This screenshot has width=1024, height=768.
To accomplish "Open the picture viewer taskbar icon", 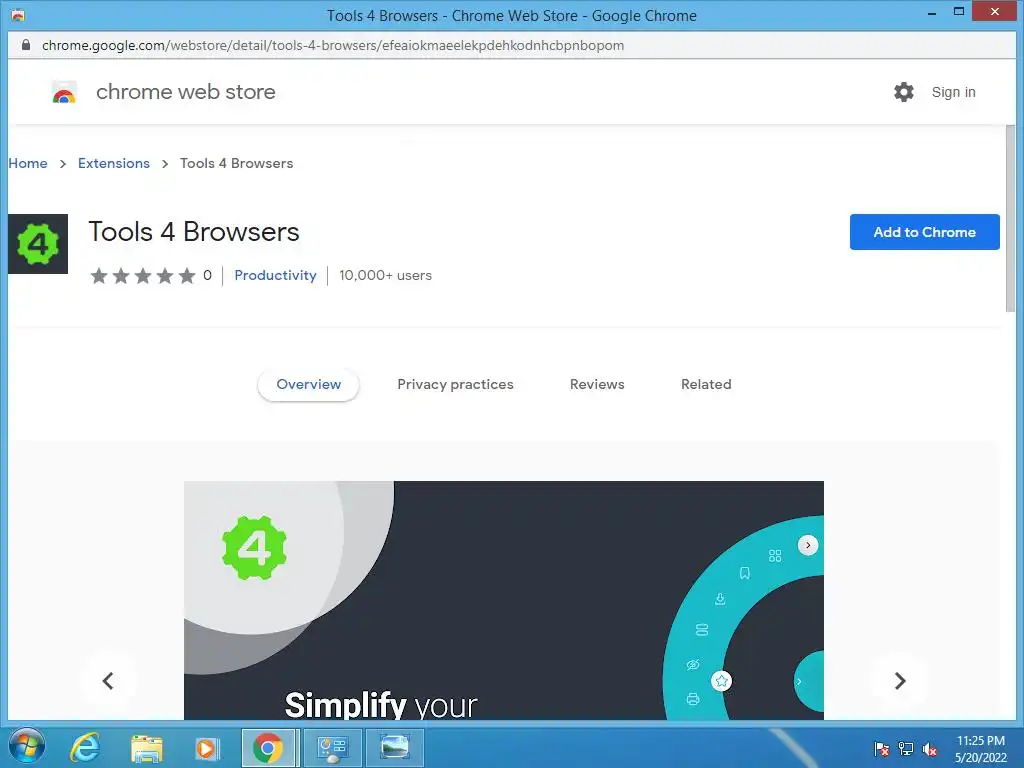I will point(395,748).
